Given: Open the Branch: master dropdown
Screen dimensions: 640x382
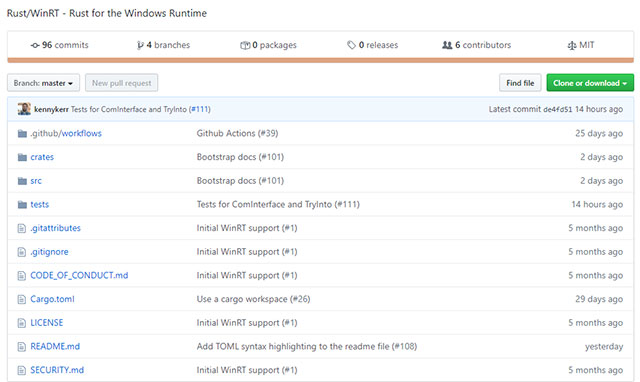Looking at the screenshot, I should (x=43, y=83).
